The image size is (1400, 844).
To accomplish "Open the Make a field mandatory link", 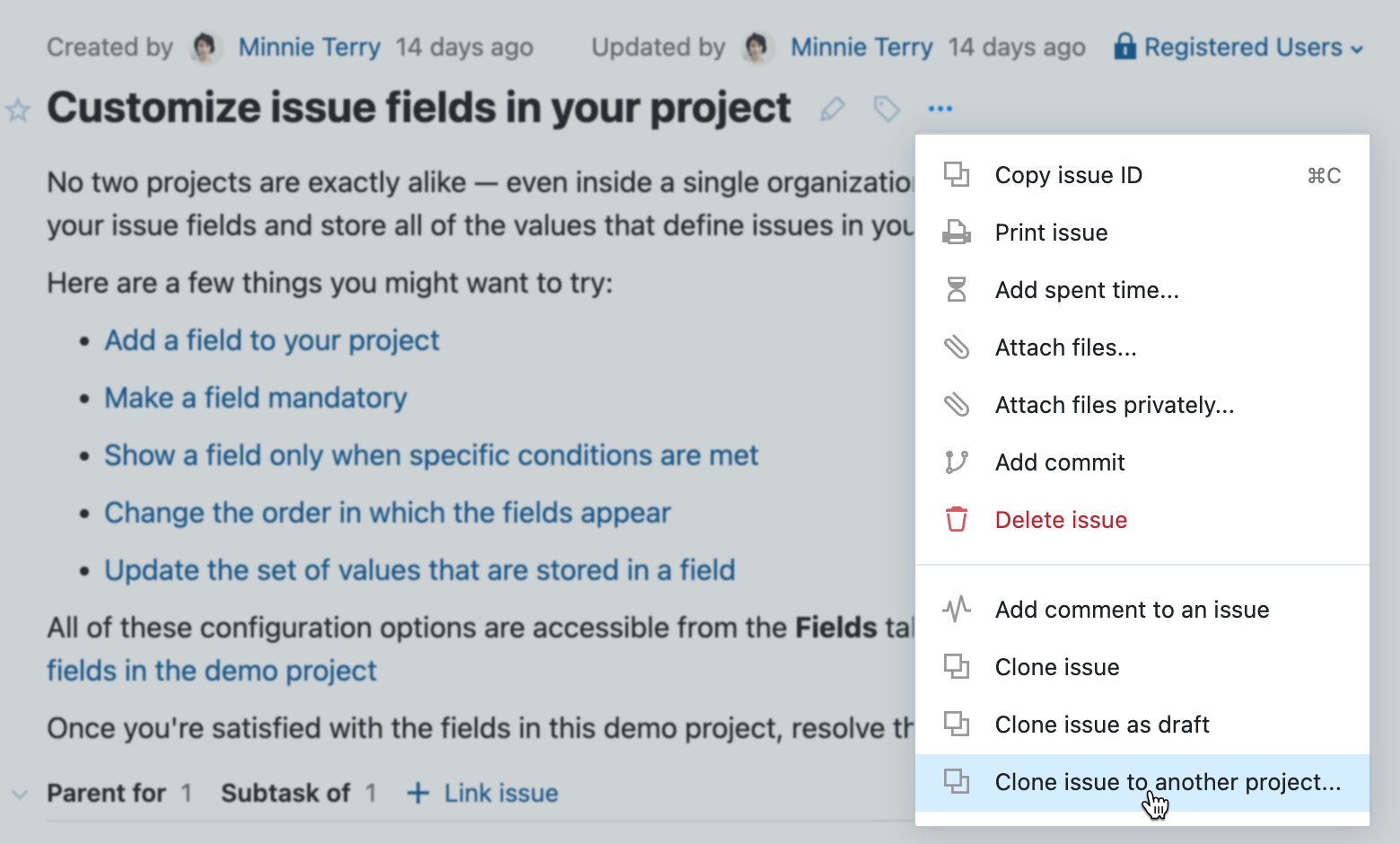I will coord(255,398).
